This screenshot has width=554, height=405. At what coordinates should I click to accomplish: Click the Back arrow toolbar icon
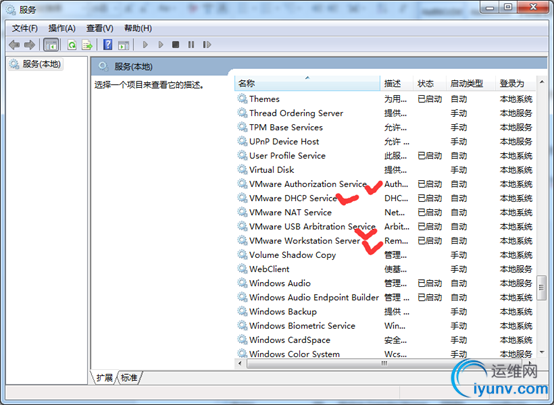coord(14,45)
